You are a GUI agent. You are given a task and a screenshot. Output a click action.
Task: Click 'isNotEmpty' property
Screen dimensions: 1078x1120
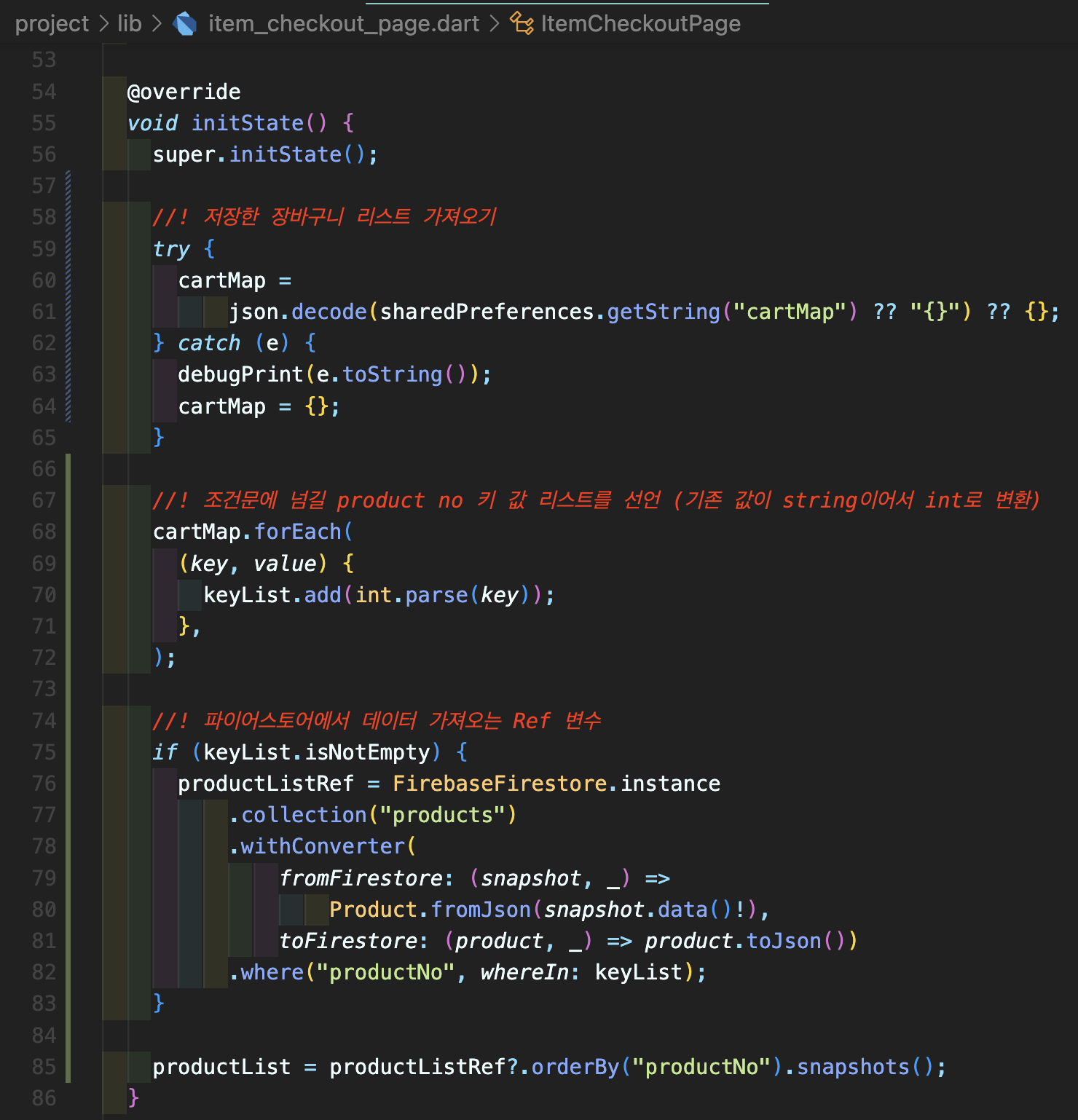click(367, 752)
